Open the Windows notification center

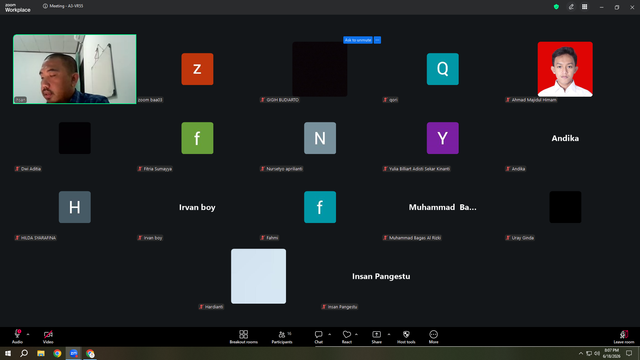click(x=629, y=353)
